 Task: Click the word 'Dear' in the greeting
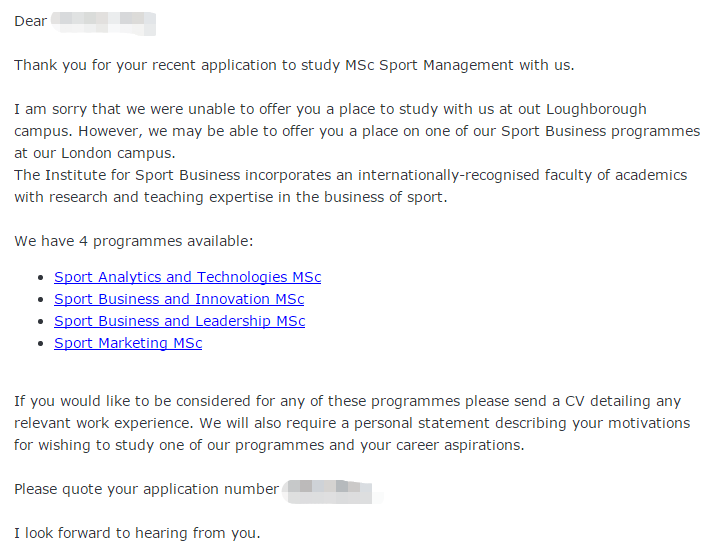tap(31, 21)
